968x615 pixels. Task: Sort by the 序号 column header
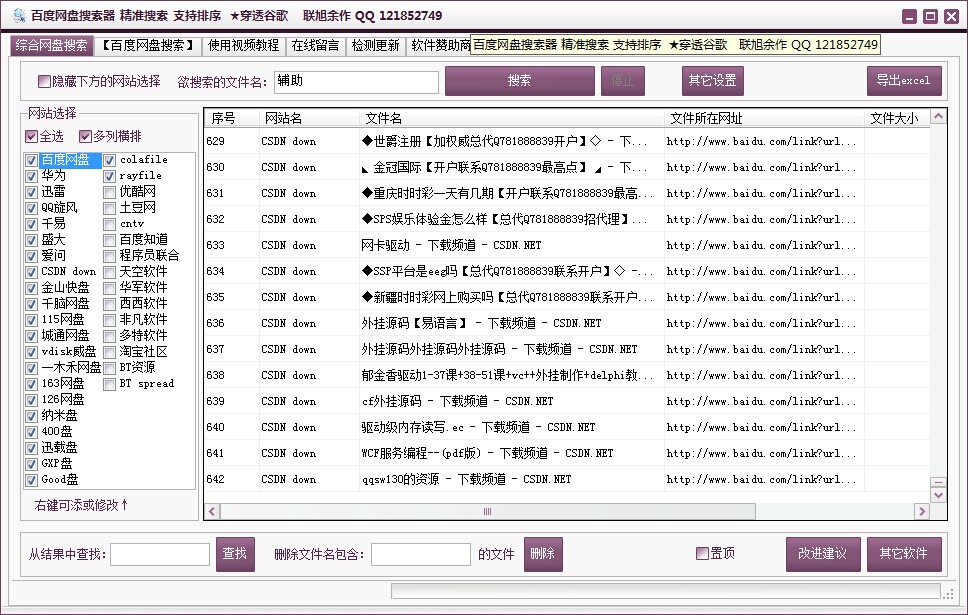tap(232, 118)
